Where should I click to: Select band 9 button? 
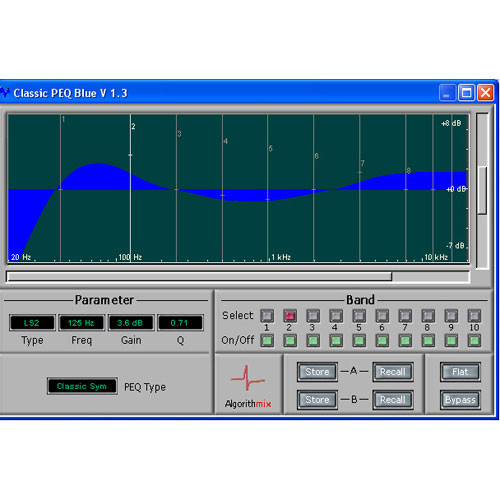click(451, 315)
